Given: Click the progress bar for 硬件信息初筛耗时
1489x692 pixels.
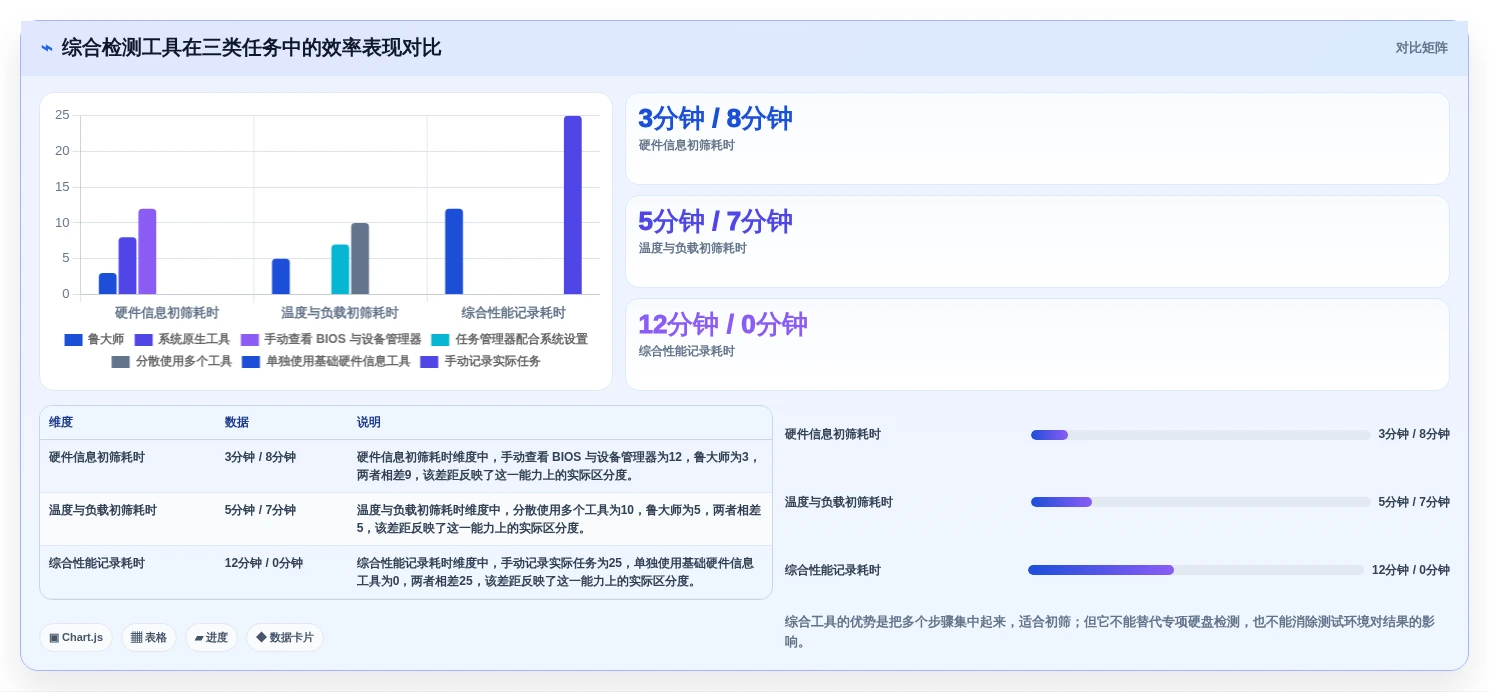Looking at the screenshot, I should (1201, 435).
